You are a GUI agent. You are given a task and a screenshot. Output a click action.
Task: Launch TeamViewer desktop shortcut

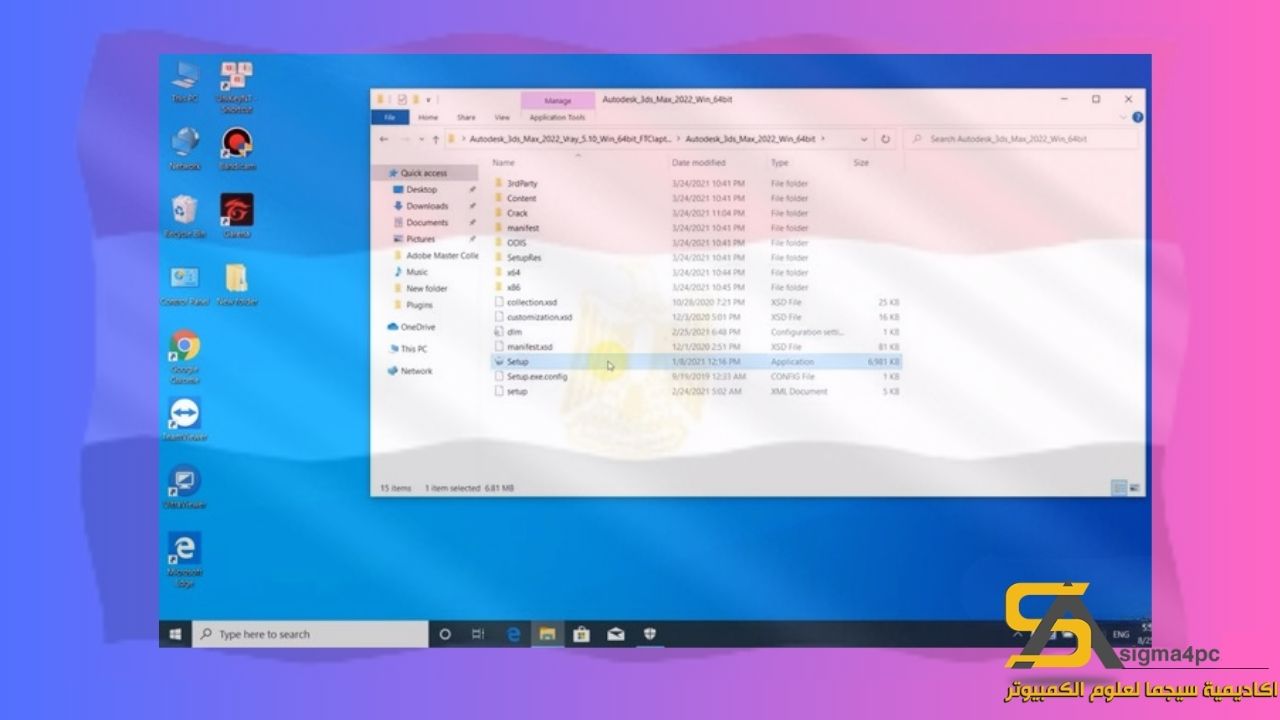[185, 420]
